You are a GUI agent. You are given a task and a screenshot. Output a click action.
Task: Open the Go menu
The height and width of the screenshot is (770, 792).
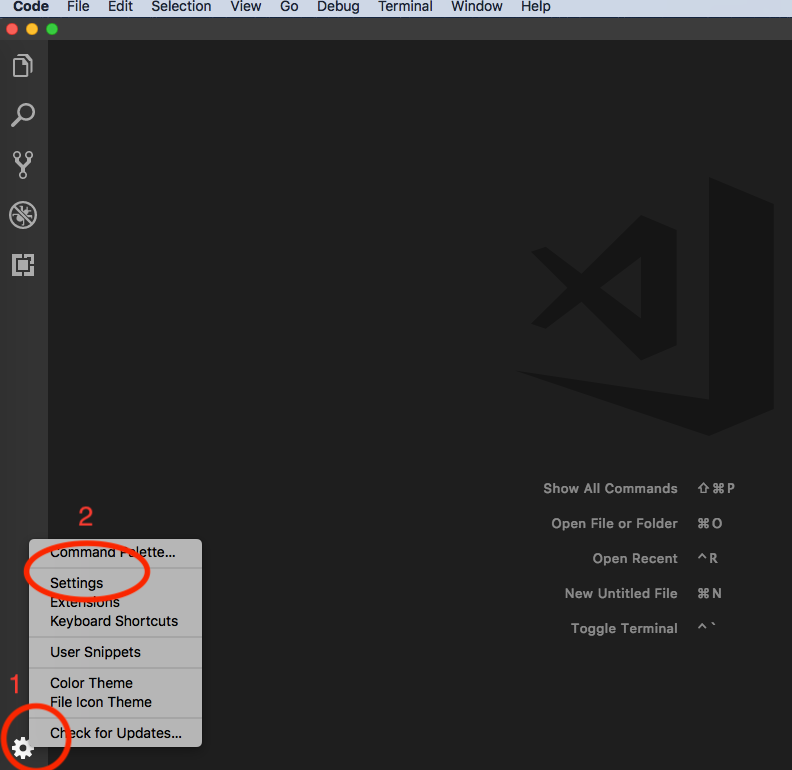click(x=289, y=7)
